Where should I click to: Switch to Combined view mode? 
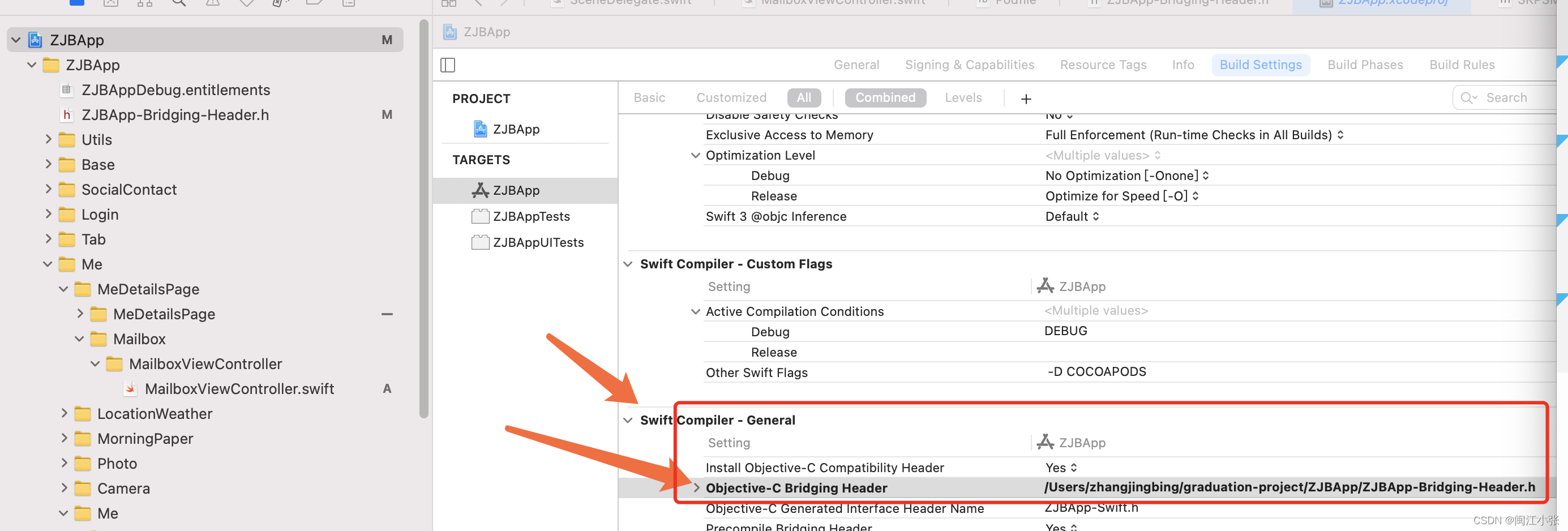(885, 98)
